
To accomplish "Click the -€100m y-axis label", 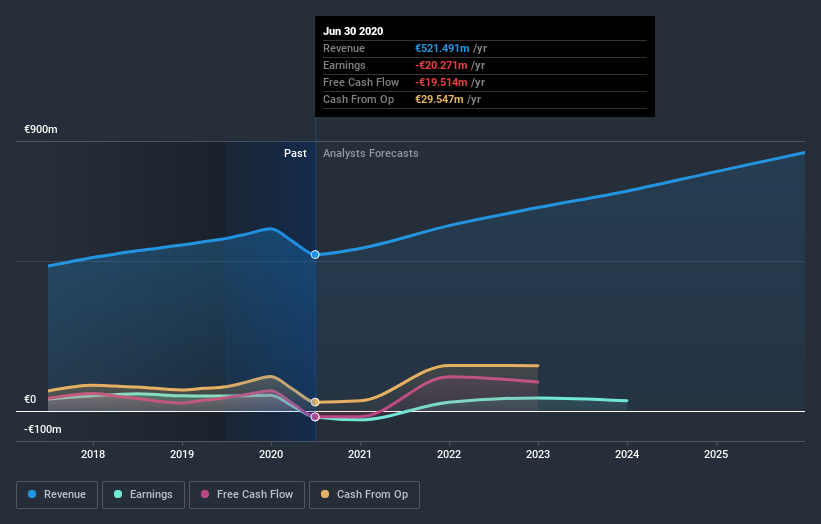I will pos(42,429).
